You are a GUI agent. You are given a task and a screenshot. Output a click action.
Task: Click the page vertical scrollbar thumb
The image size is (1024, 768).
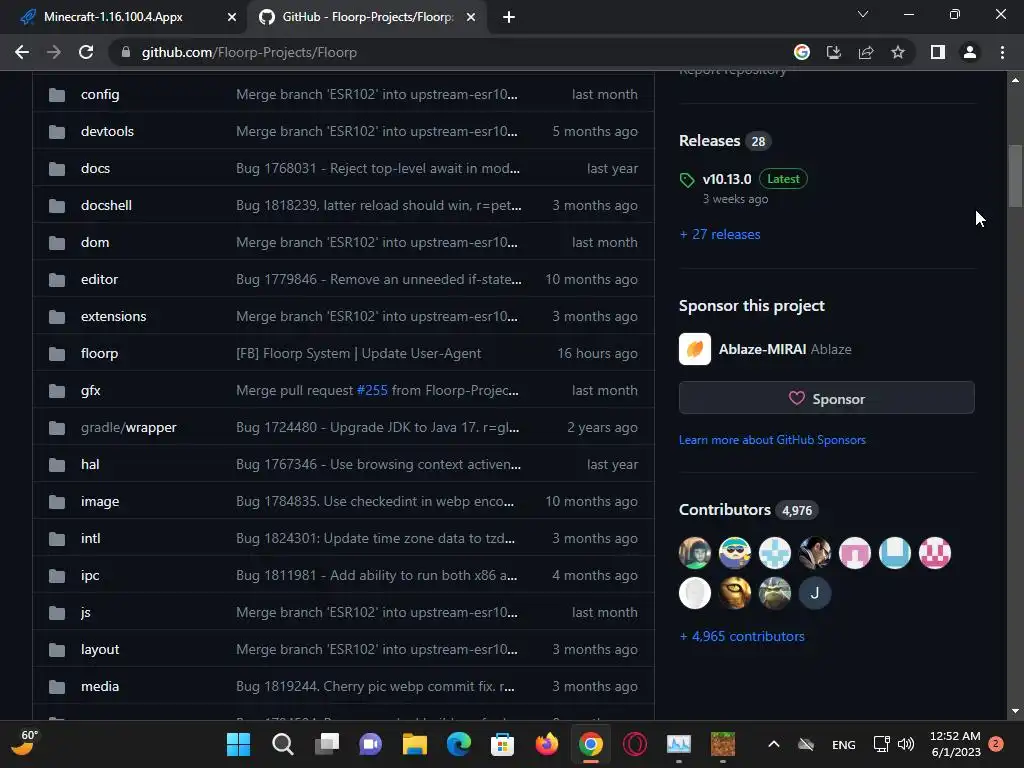pyautogui.click(x=1015, y=176)
